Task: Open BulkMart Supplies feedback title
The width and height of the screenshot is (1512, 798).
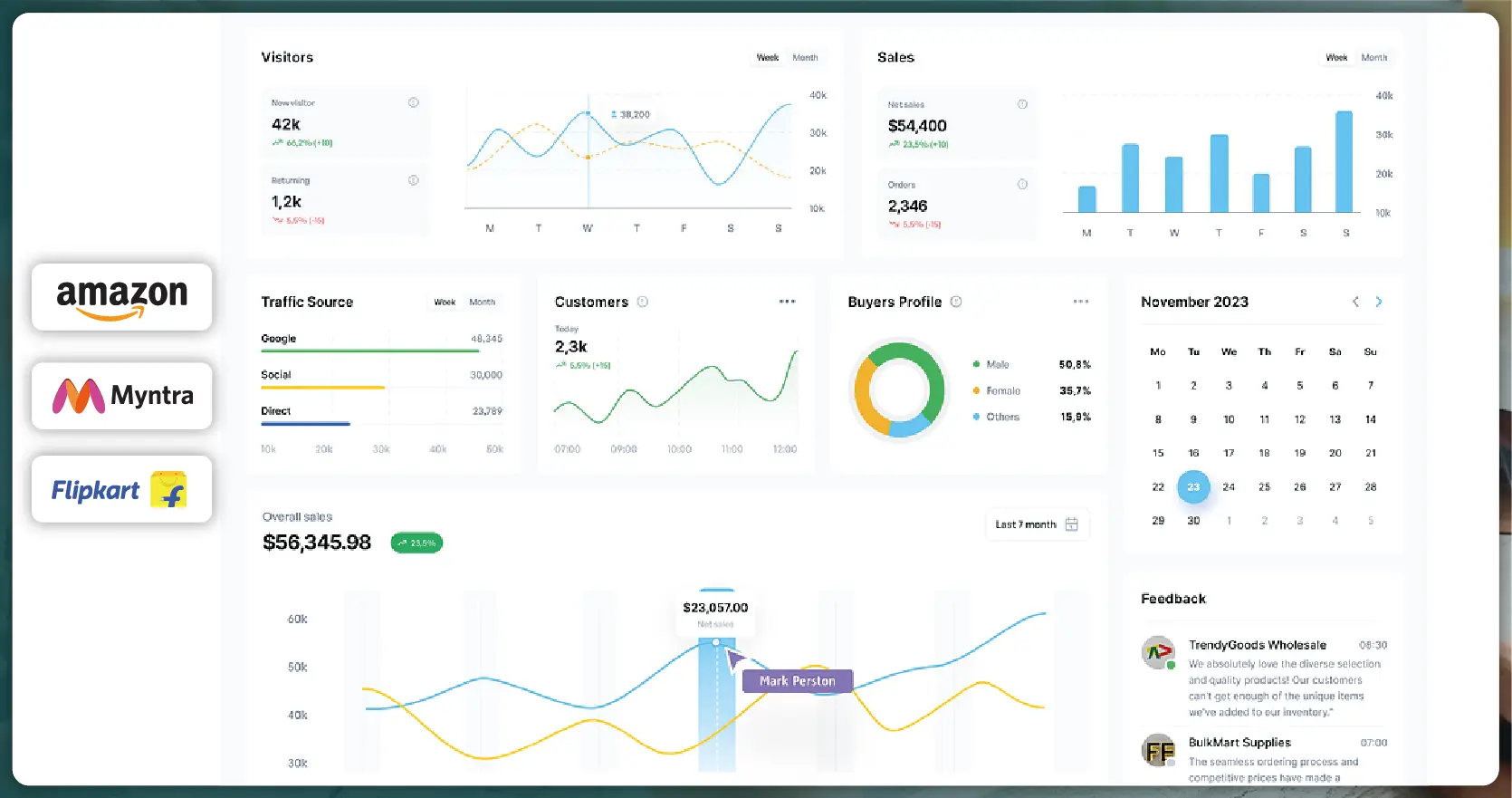Action: pos(1239,742)
